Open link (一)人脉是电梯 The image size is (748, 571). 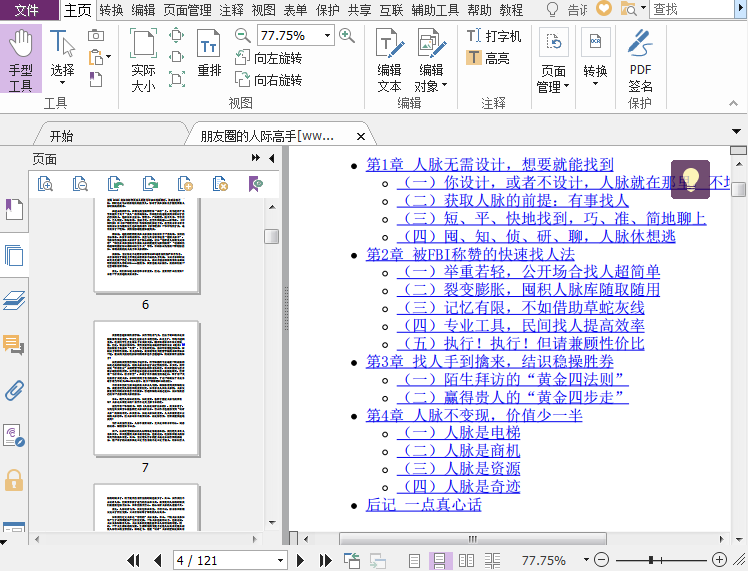click(x=458, y=433)
